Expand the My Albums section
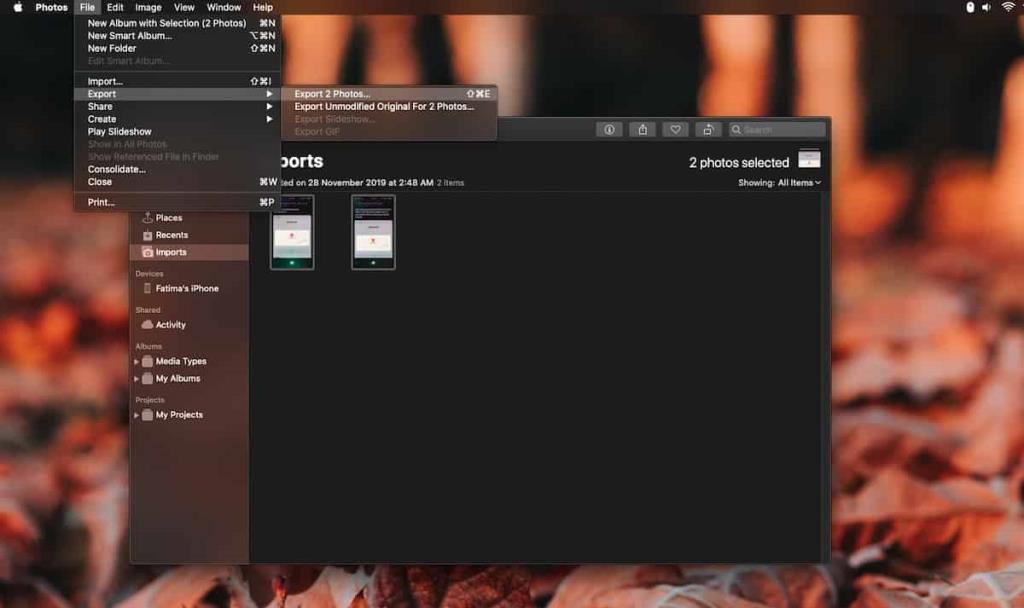Viewport: 1024px width, 608px height. pos(140,378)
